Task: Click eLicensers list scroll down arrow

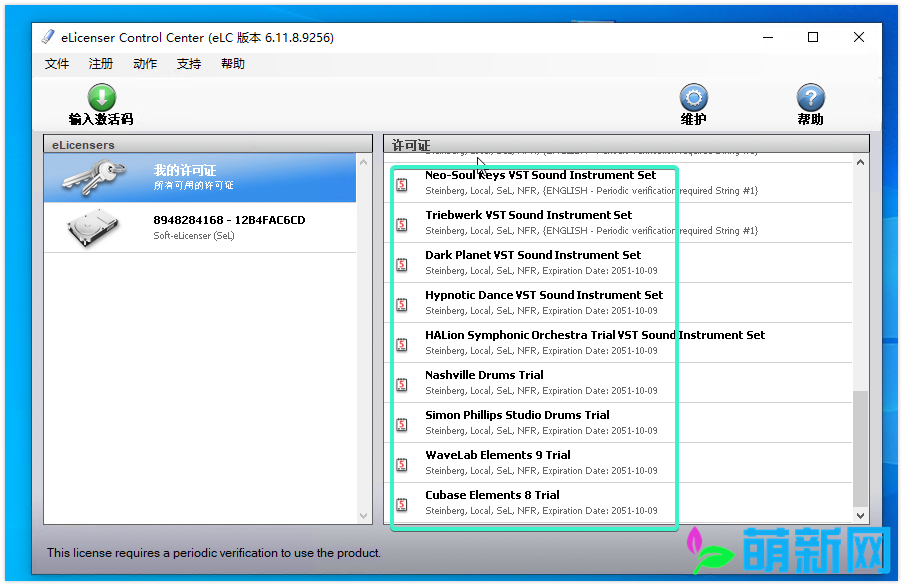Action: pyautogui.click(x=363, y=516)
